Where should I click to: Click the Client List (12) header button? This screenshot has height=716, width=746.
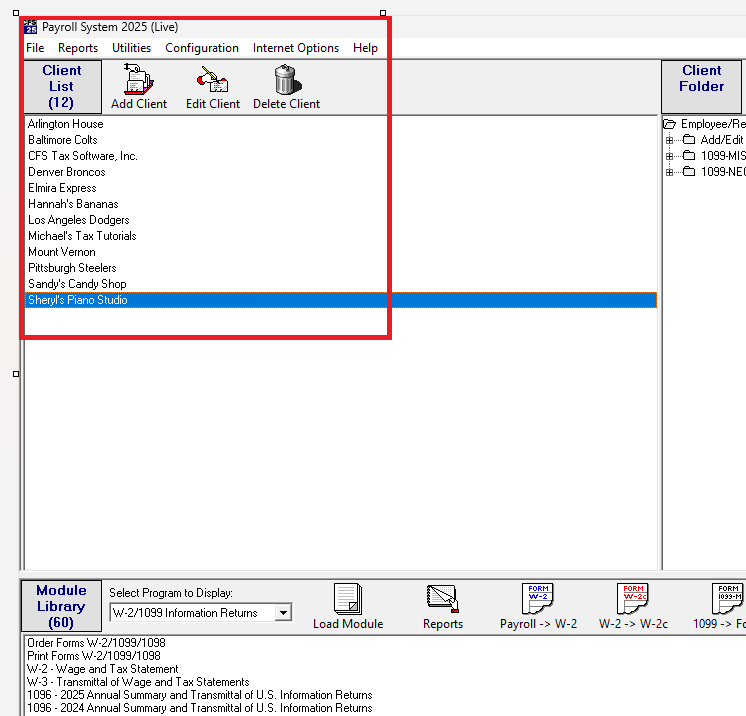pos(62,87)
